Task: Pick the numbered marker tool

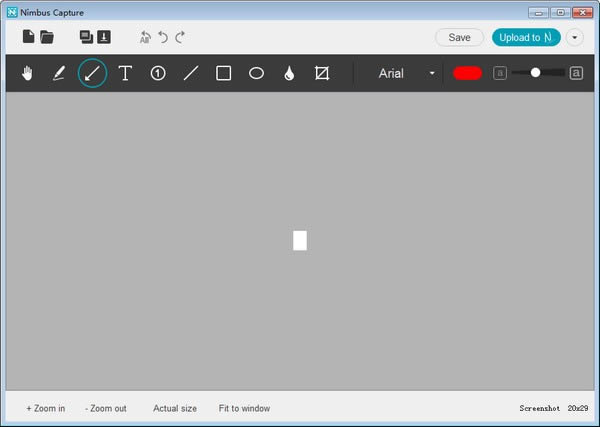Action: [x=158, y=73]
